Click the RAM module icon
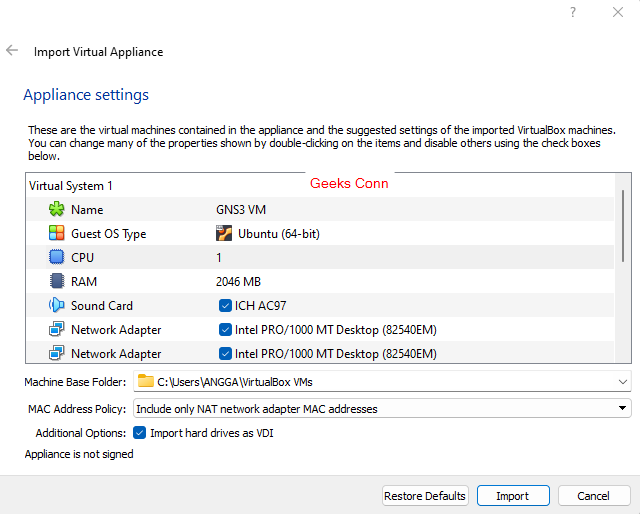 point(56,281)
